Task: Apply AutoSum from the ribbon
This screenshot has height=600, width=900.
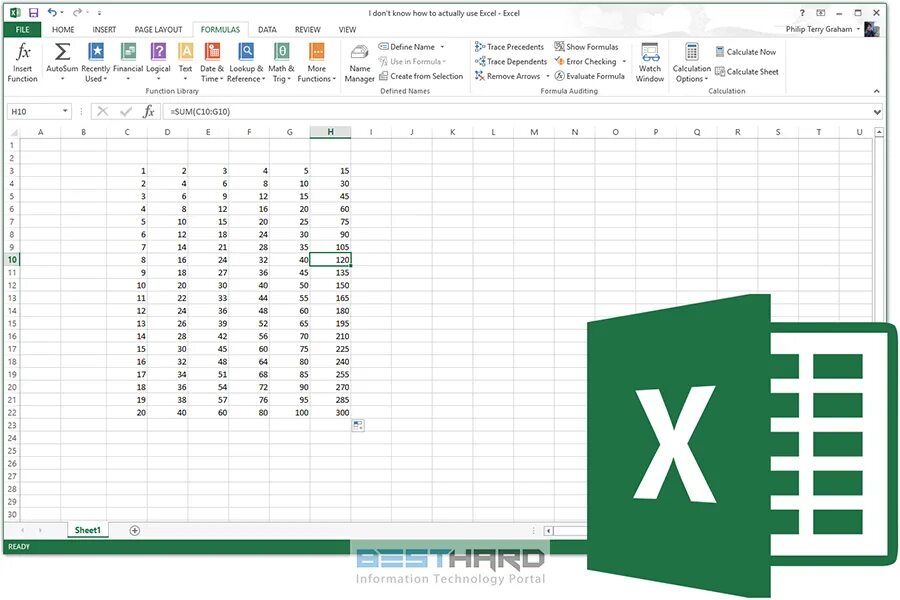Action: pos(62,62)
